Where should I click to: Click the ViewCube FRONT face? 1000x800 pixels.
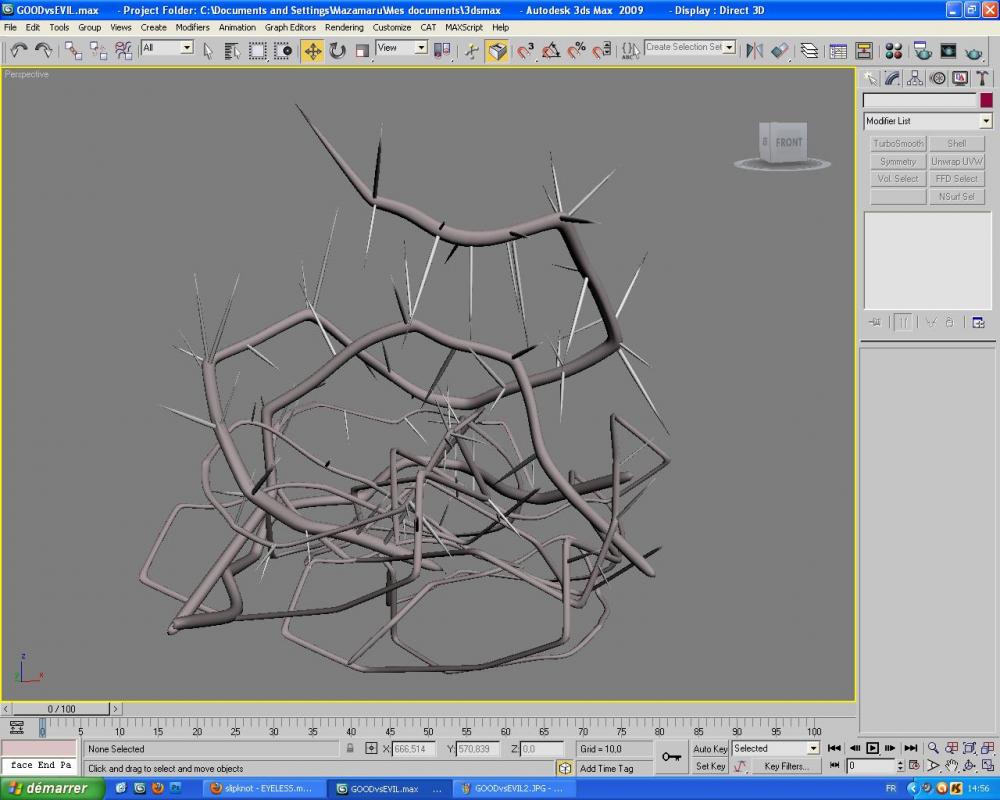[x=788, y=143]
